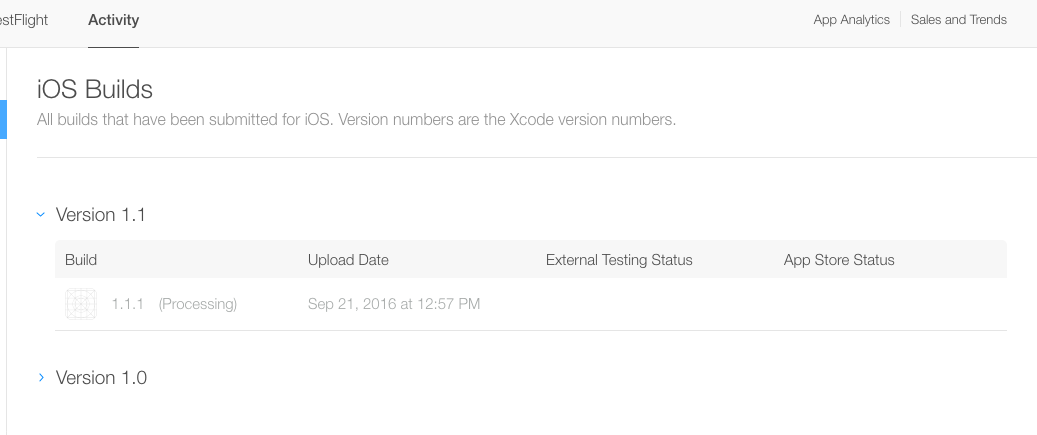Viewport: 1037px width, 435px height.
Task: Click the Sep 21, 2016 upload date
Action: pos(394,304)
